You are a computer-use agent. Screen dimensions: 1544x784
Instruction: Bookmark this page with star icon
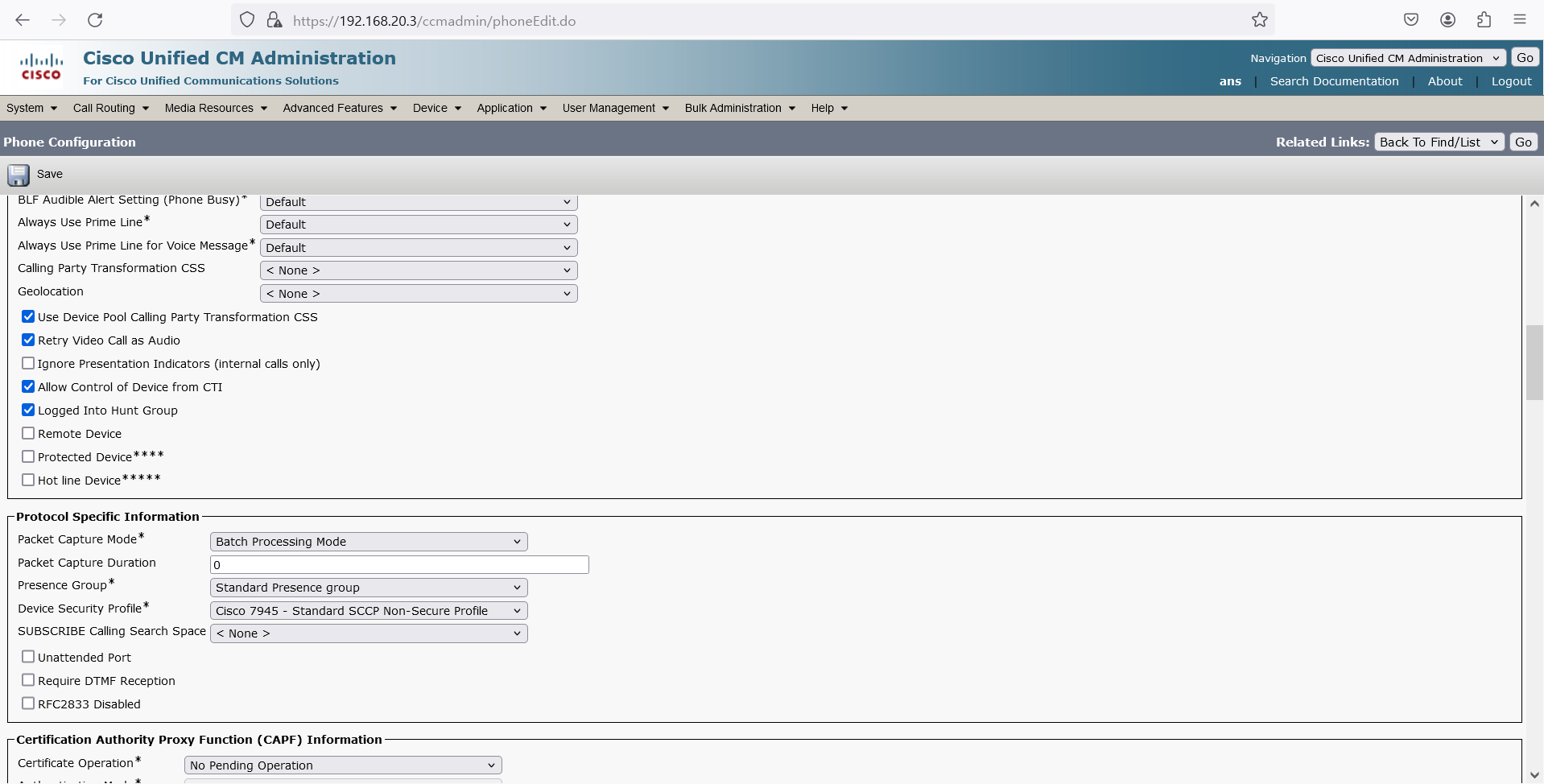(1260, 20)
